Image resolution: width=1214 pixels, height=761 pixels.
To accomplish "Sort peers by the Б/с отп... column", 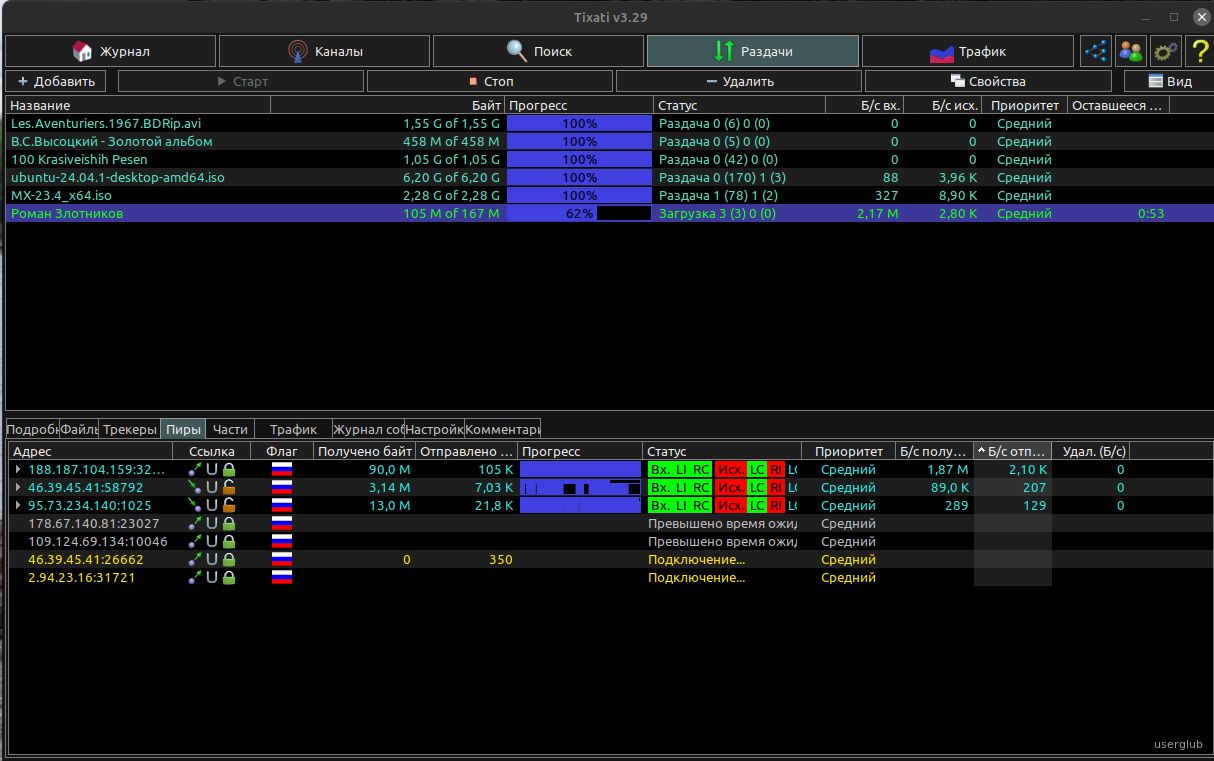I will tap(1013, 452).
